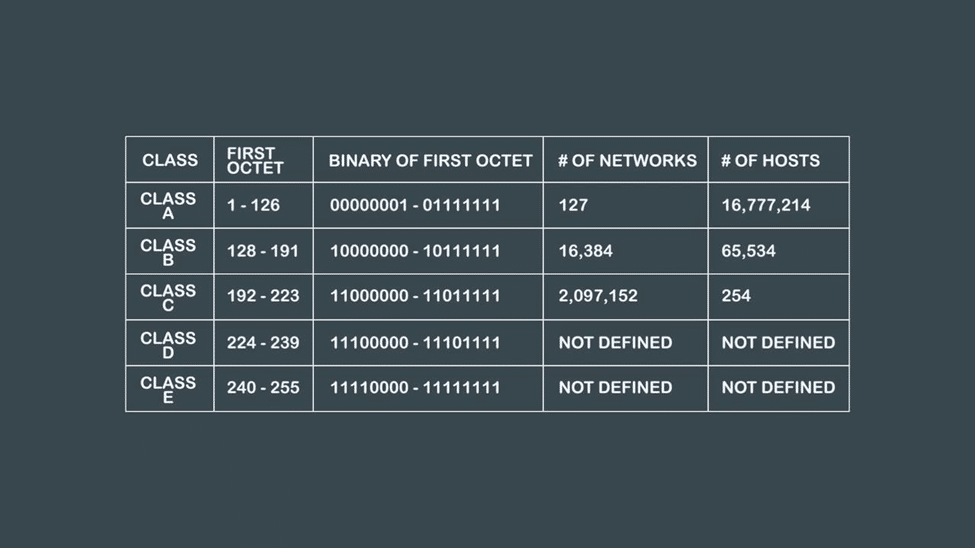Select the CLASS E row label

pyautogui.click(x=168, y=389)
